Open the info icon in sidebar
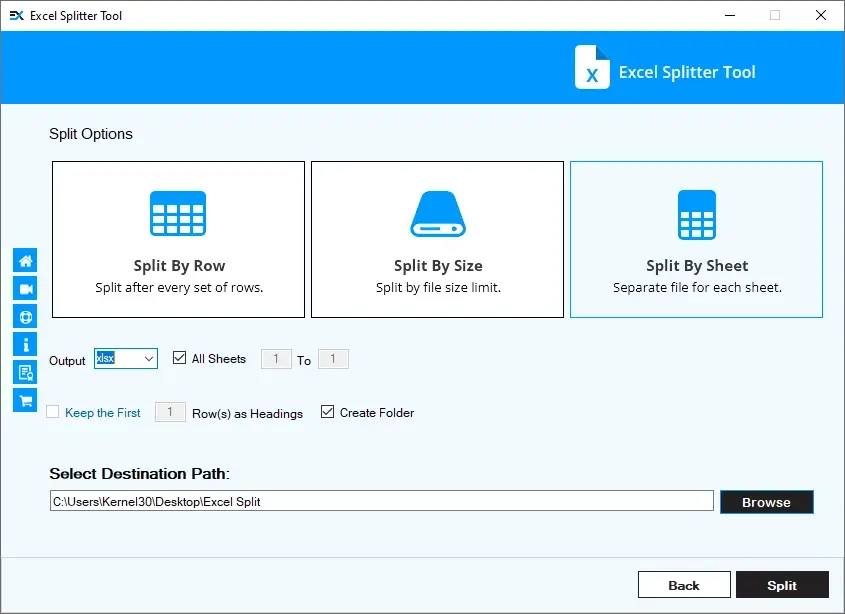The image size is (845, 614). tap(25, 344)
